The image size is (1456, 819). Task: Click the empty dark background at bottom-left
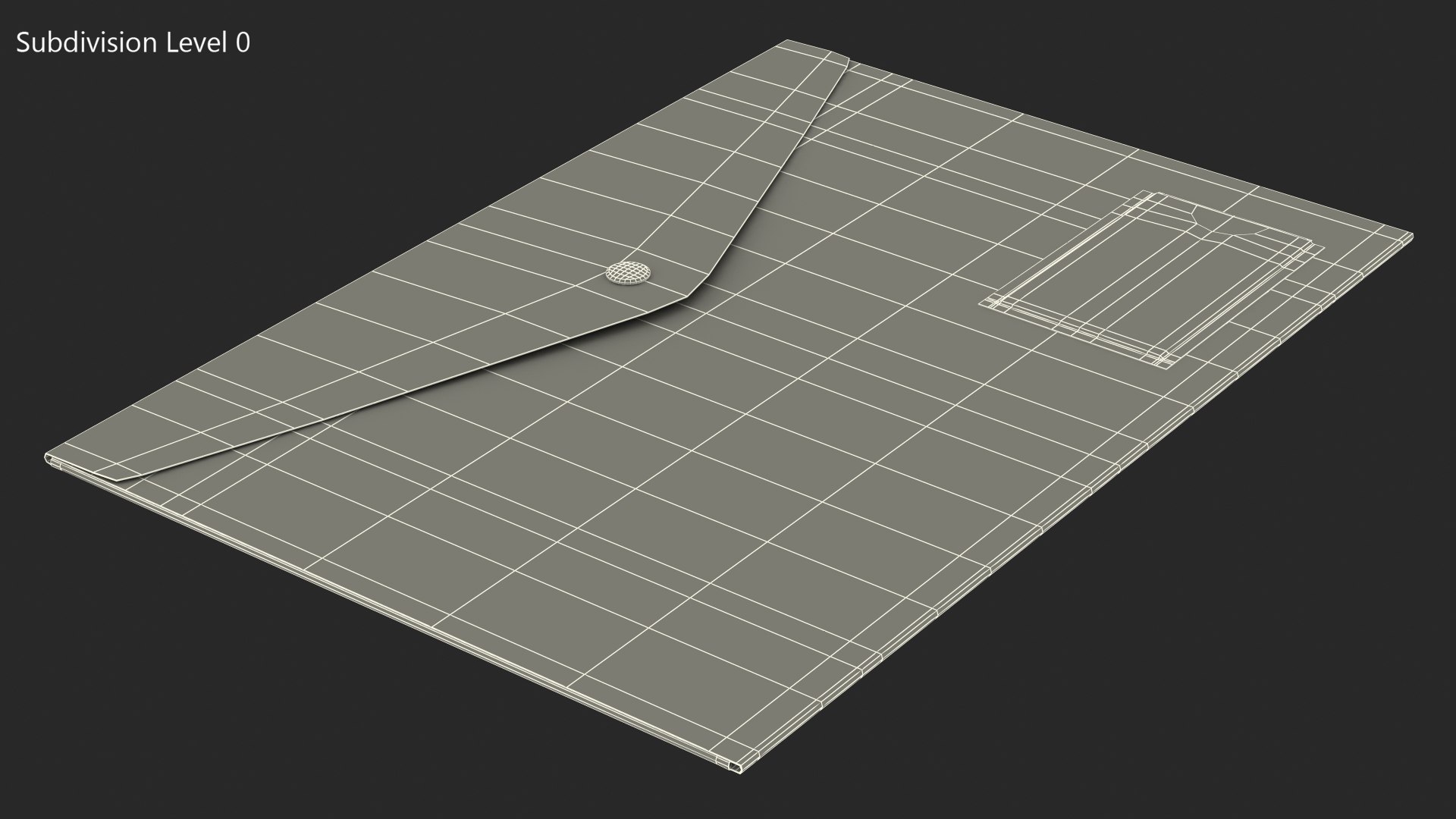tap(152, 720)
